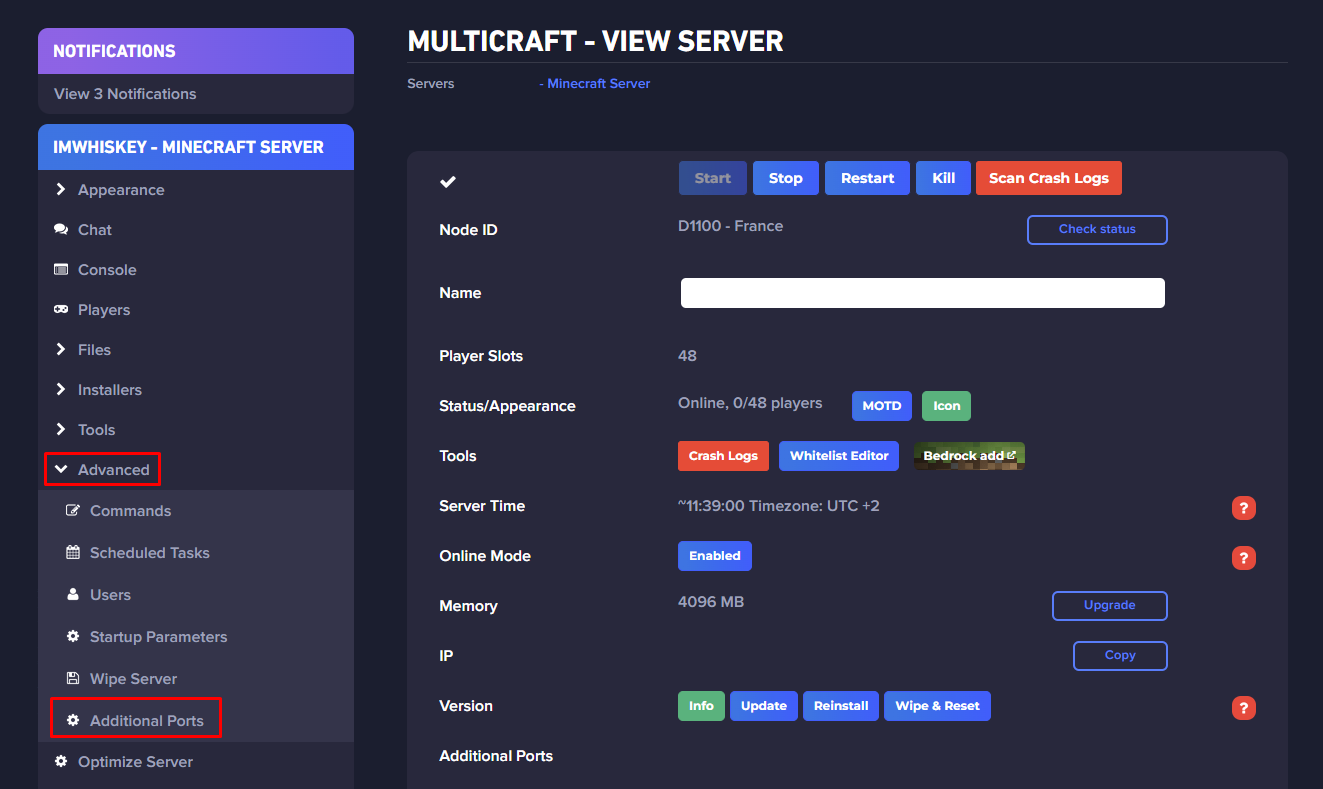The height and width of the screenshot is (789, 1323).
Task: Click the Users person icon
Action: [75, 594]
